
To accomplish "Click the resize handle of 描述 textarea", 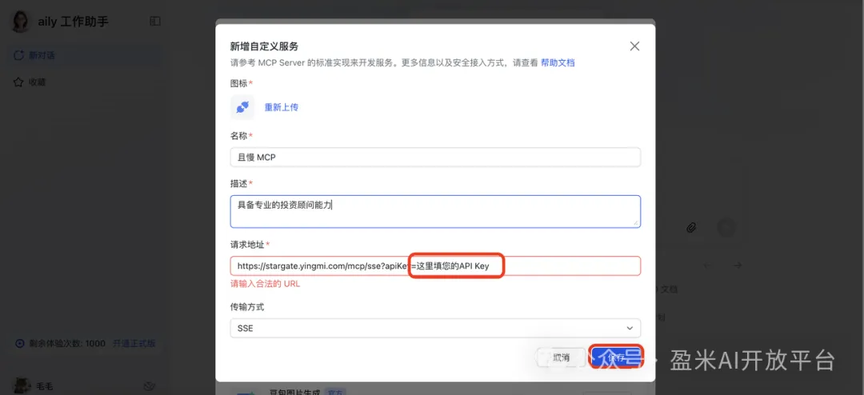I will tap(636, 223).
